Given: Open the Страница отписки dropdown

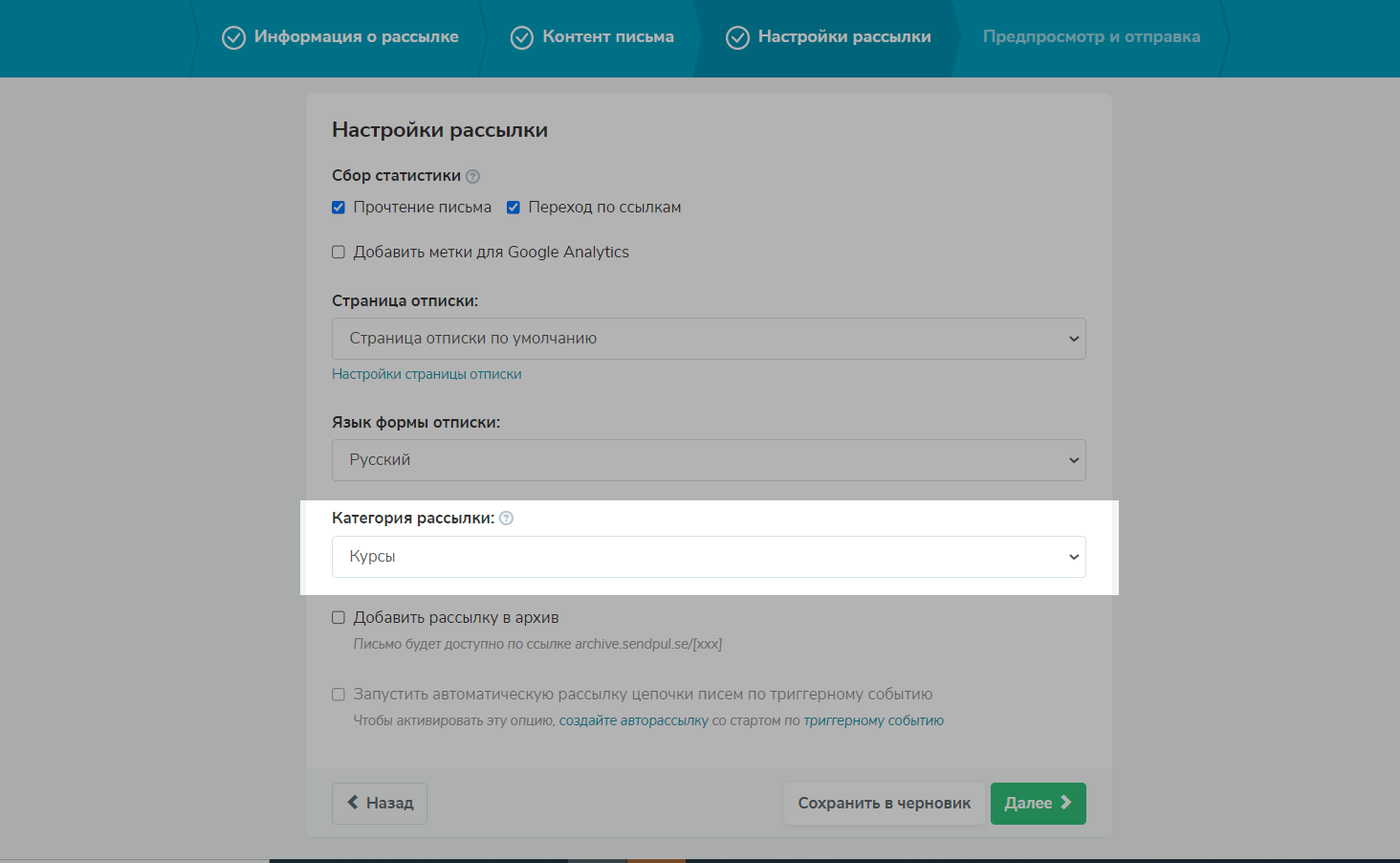Looking at the screenshot, I should tap(709, 339).
